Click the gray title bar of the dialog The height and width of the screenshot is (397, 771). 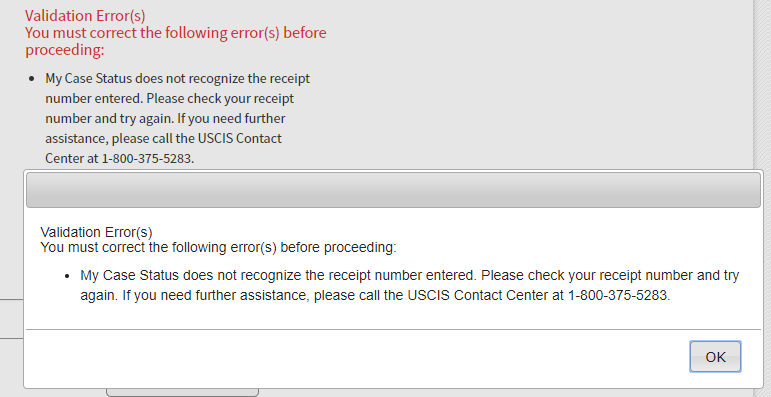tap(393, 189)
